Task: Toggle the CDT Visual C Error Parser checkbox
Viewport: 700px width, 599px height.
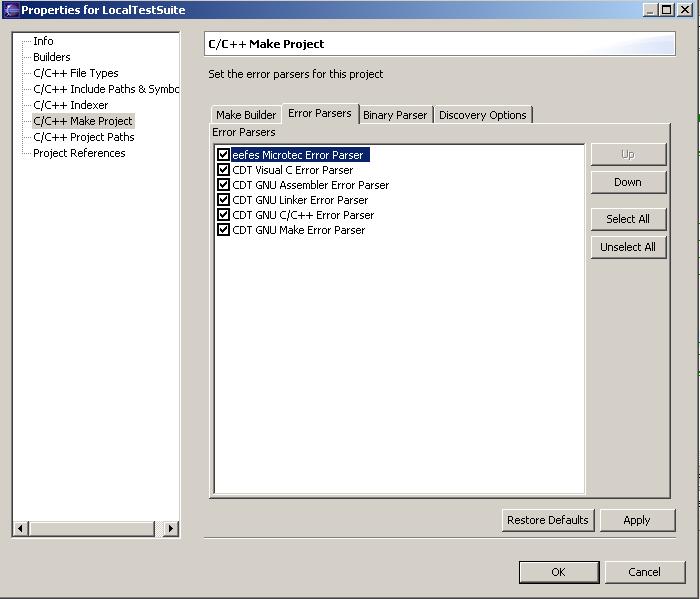Action: [x=224, y=170]
